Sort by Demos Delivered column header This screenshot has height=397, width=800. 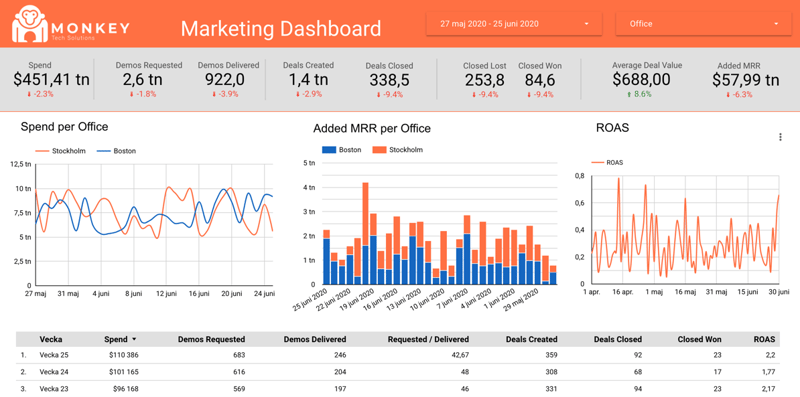coord(315,339)
